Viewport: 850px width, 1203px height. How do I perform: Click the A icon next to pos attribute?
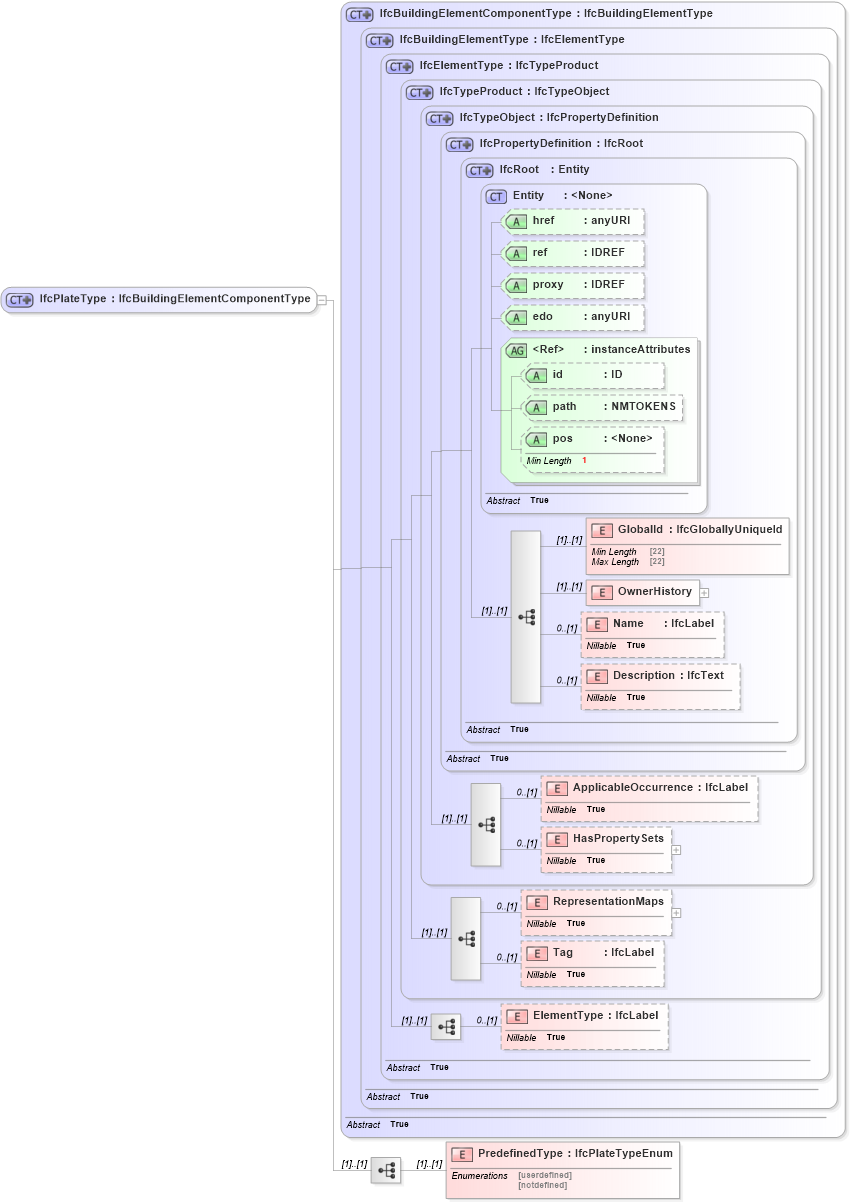[537, 438]
